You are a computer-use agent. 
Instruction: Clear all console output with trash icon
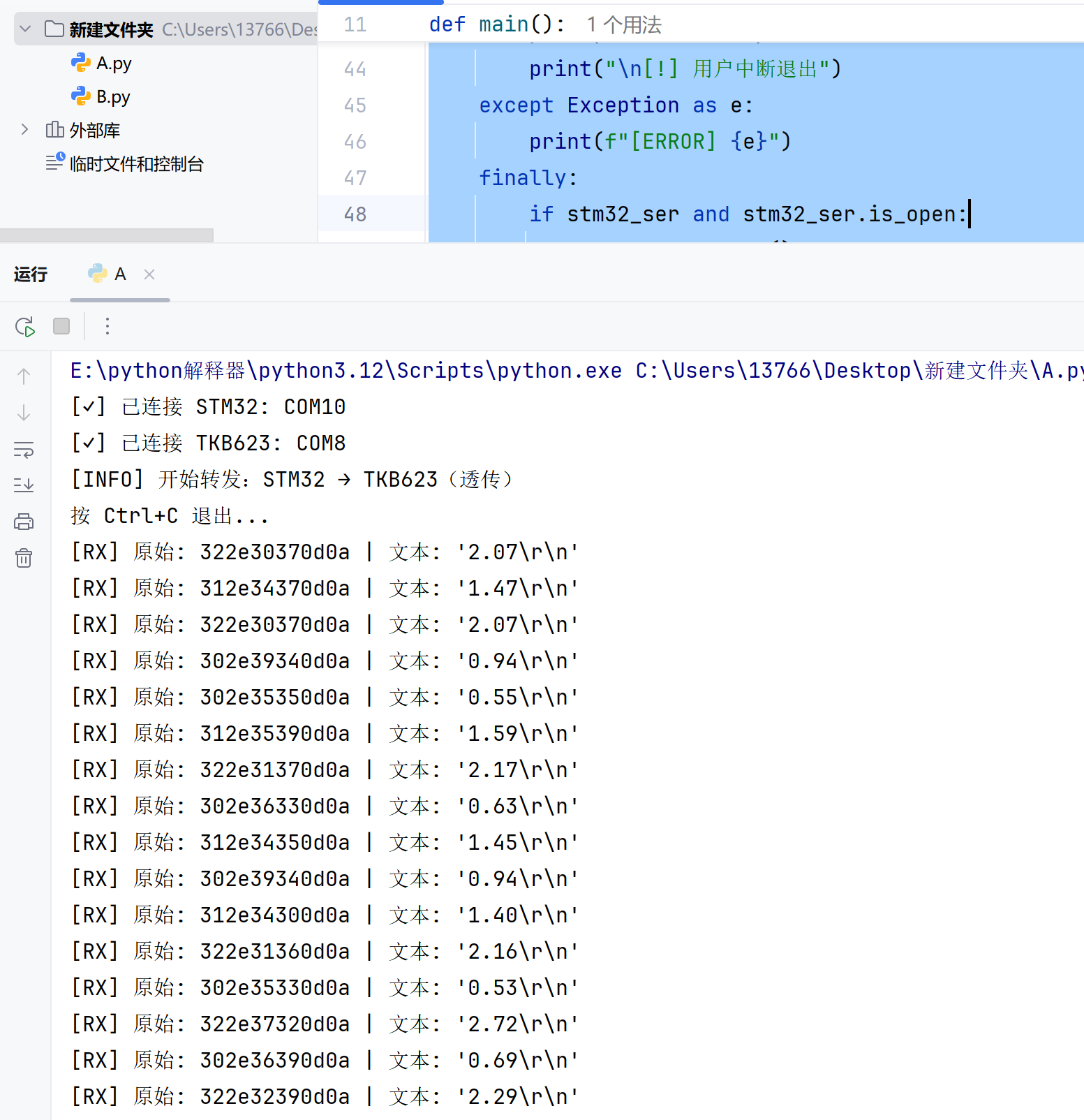24,558
